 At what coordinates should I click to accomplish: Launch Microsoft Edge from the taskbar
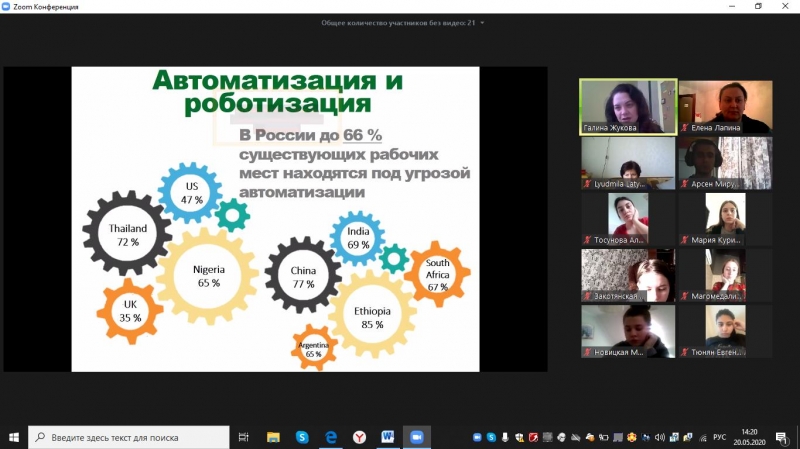click(330, 437)
